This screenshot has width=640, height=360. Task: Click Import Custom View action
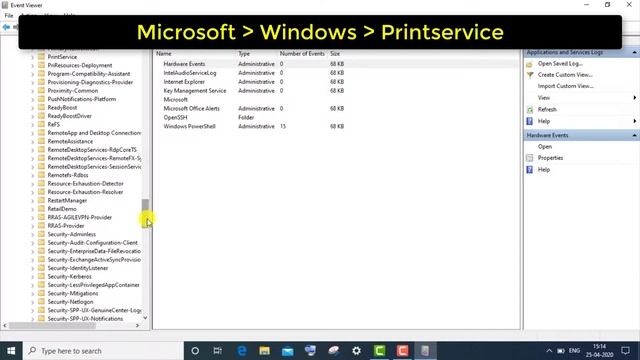click(x=565, y=86)
